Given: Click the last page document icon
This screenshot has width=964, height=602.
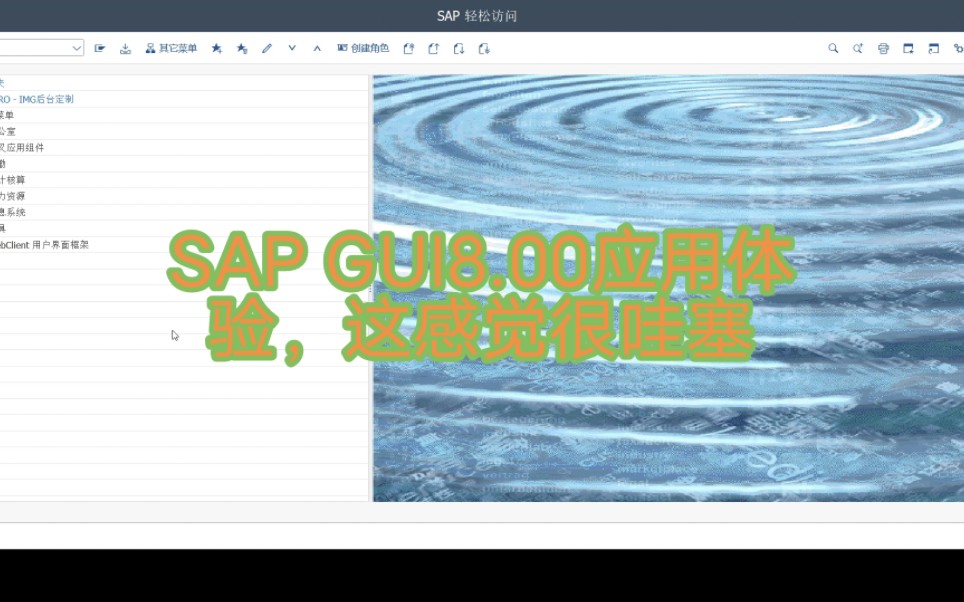Looking at the screenshot, I should point(484,48).
